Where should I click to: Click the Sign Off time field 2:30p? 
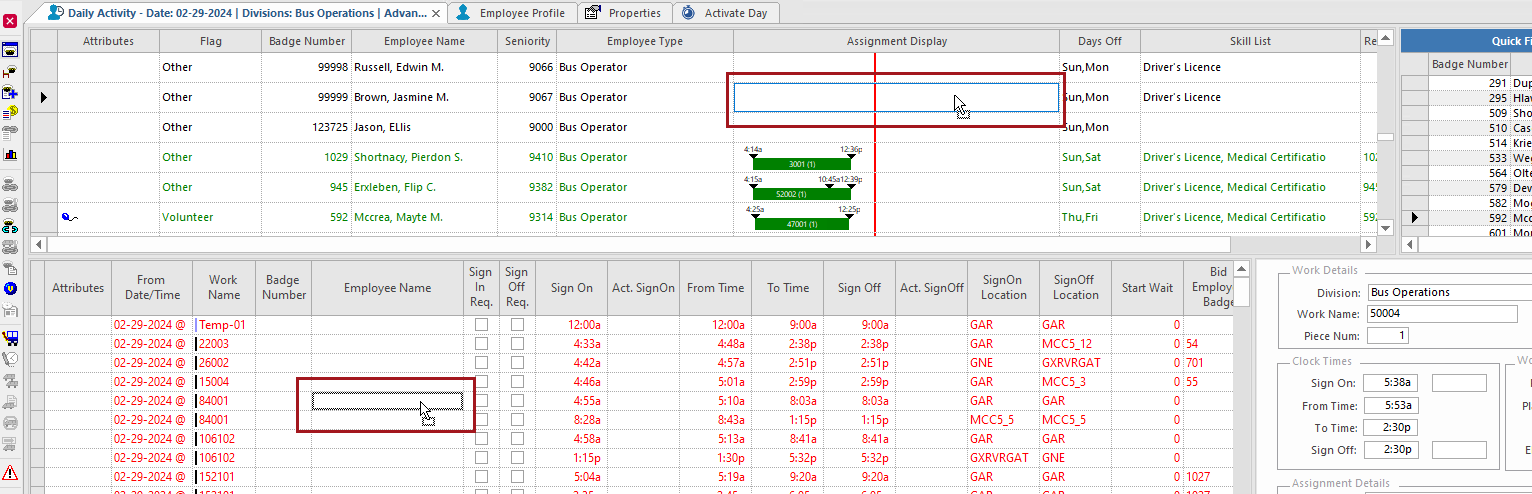[x=1391, y=450]
